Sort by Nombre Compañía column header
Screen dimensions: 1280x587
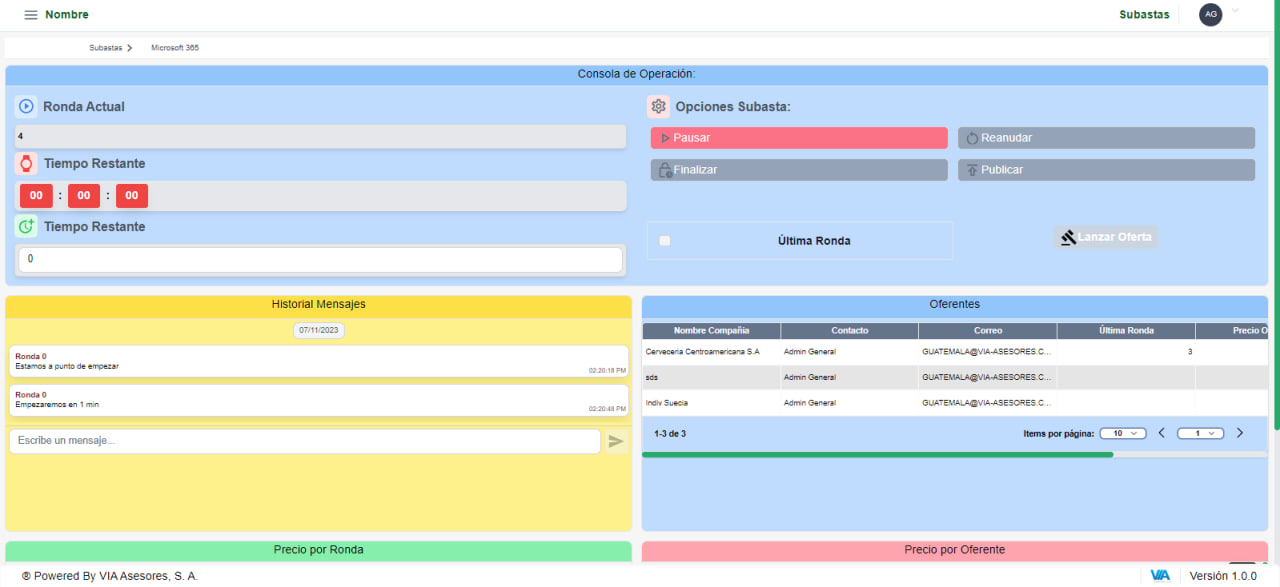[x=711, y=331]
